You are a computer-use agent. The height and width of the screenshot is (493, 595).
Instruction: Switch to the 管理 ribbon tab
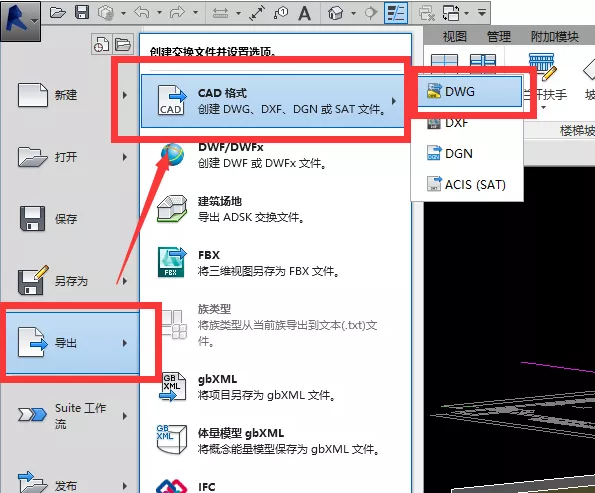coord(499,36)
